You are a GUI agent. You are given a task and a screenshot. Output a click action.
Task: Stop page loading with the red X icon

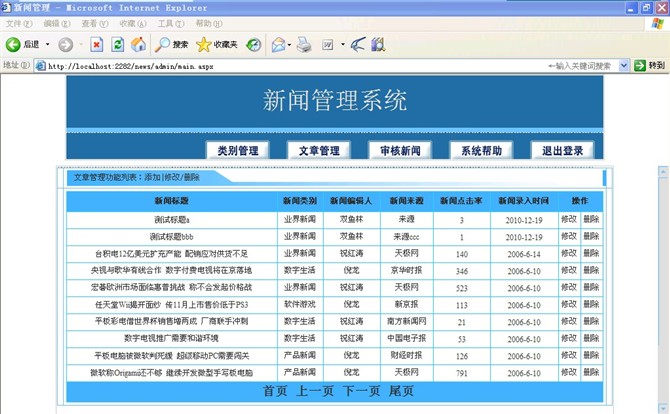97,44
